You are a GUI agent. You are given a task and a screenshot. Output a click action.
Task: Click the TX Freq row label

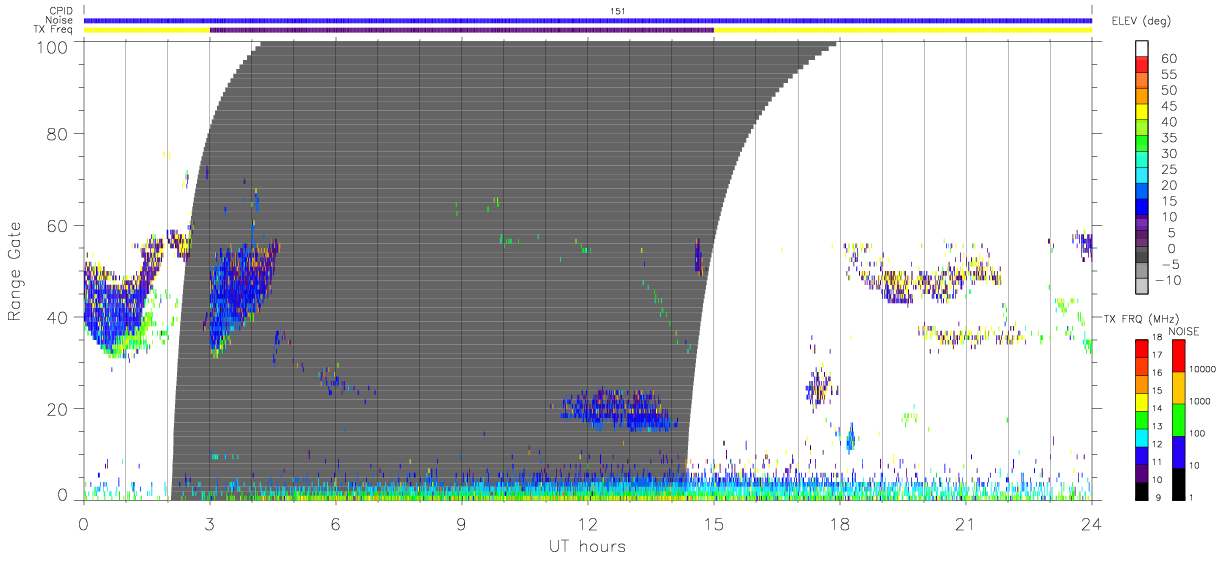[54, 30]
